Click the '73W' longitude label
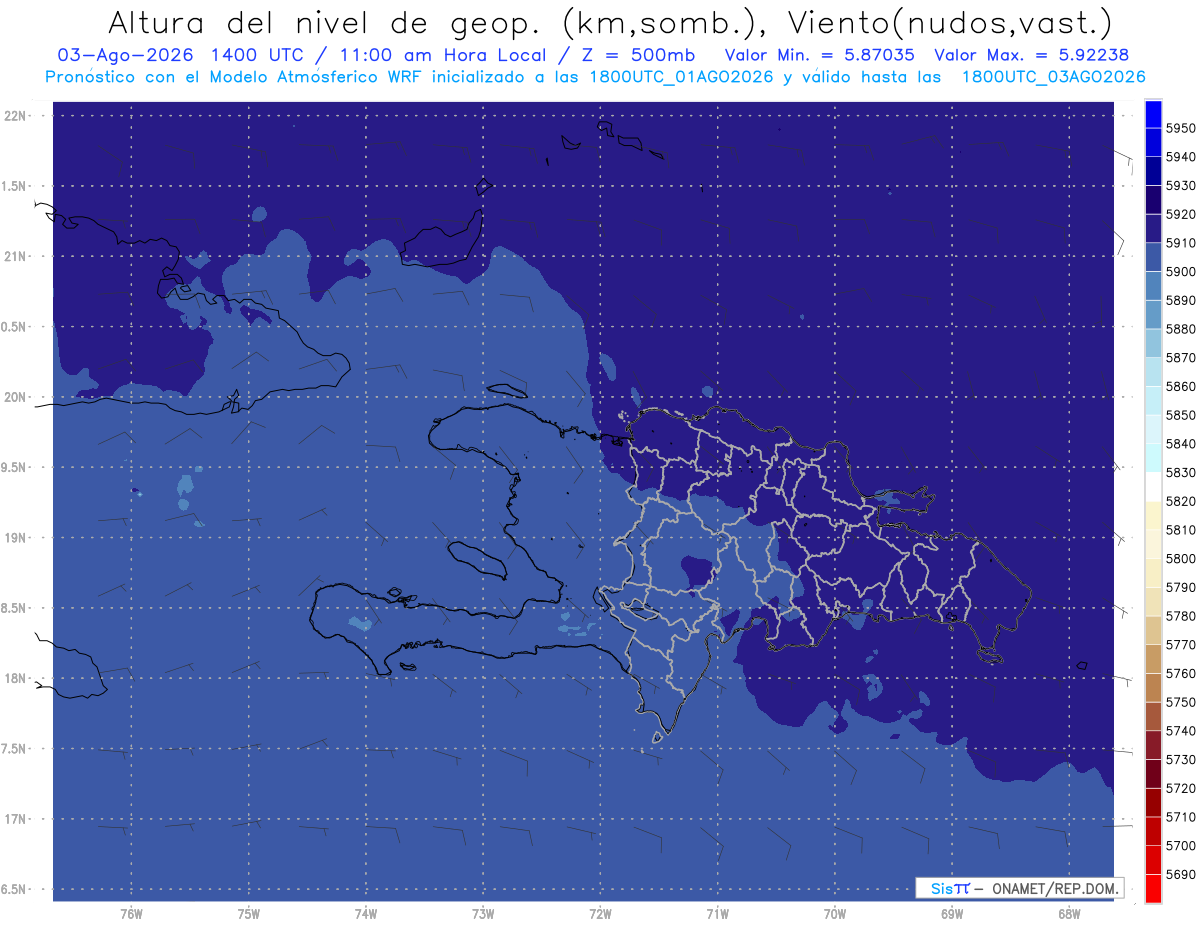 (483, 914)
